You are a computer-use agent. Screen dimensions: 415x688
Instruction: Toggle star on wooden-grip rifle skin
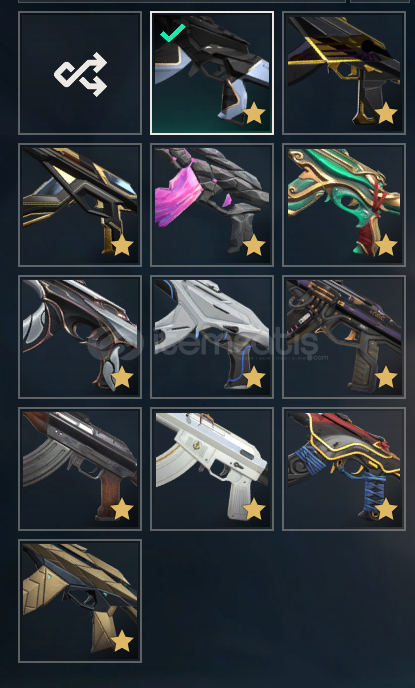click(122, 509)
